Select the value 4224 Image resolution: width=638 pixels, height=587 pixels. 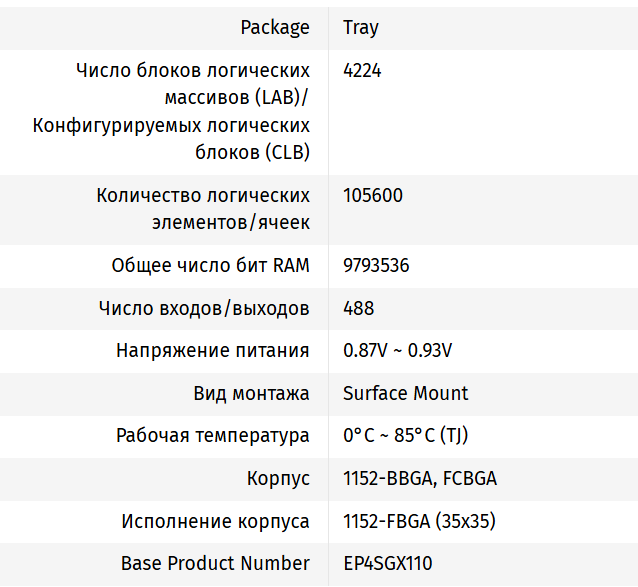click(x=362, y=71)
